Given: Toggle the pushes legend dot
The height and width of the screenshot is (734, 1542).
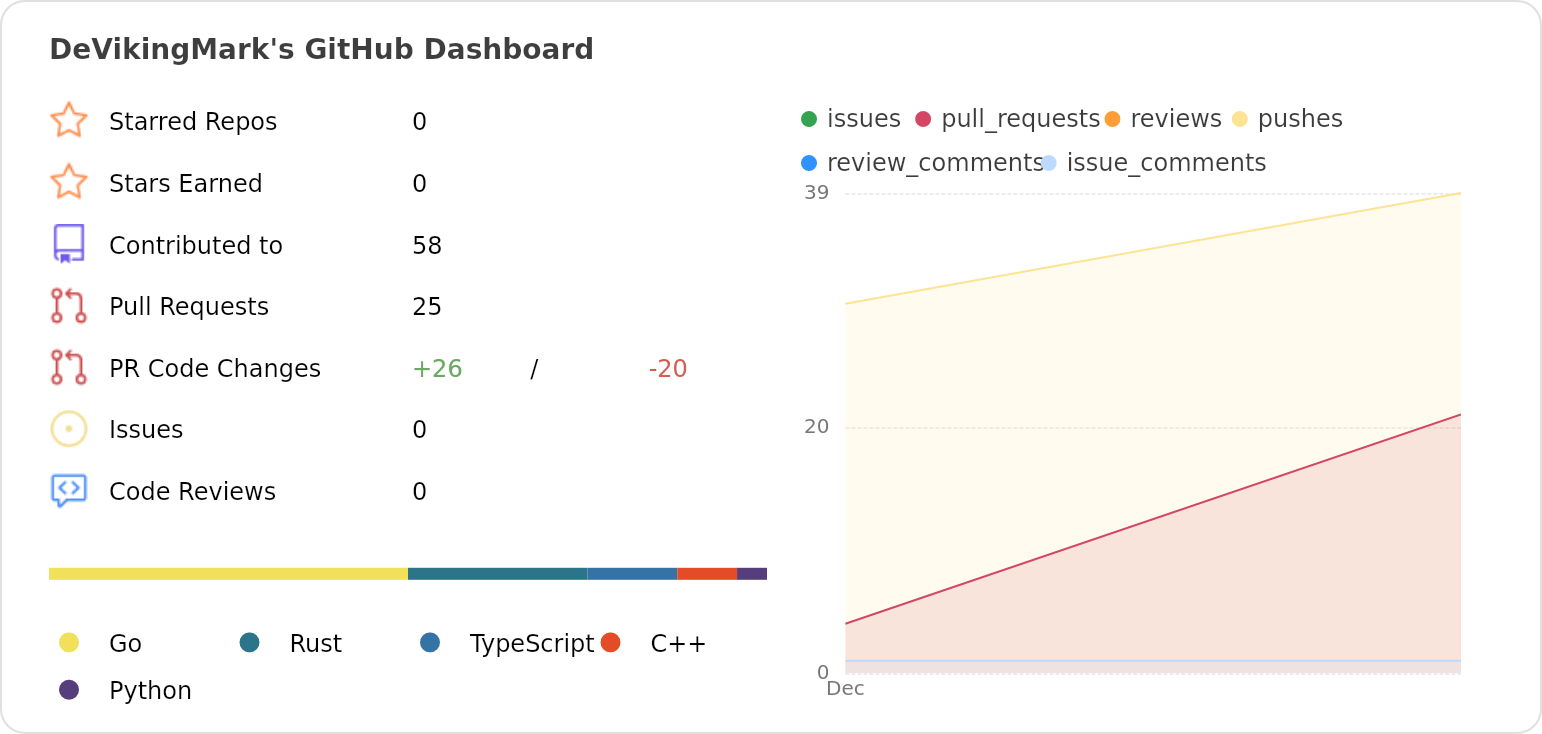Looking at the screenshot, I should click(1240, 119).
